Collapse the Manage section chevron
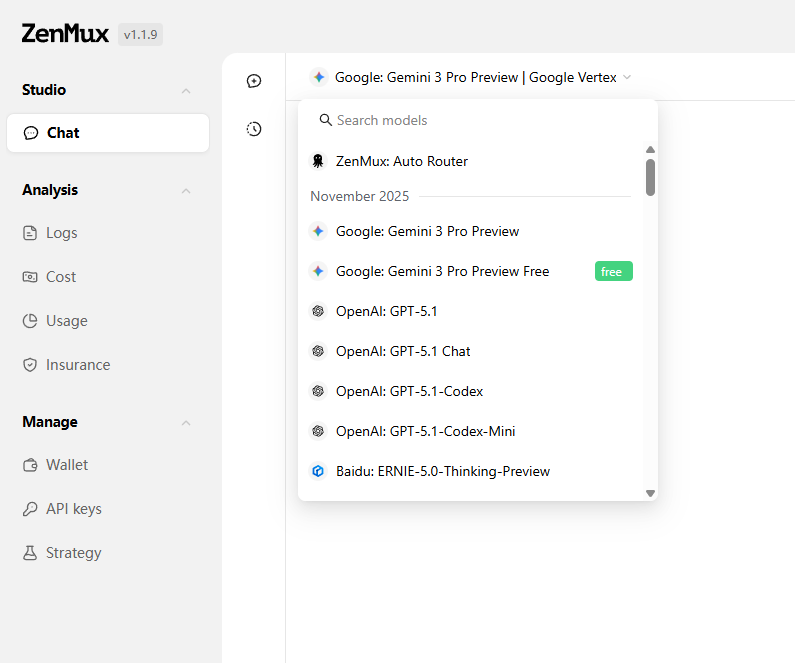This screenshot has width=795, height=663. (x=186, y=423)
